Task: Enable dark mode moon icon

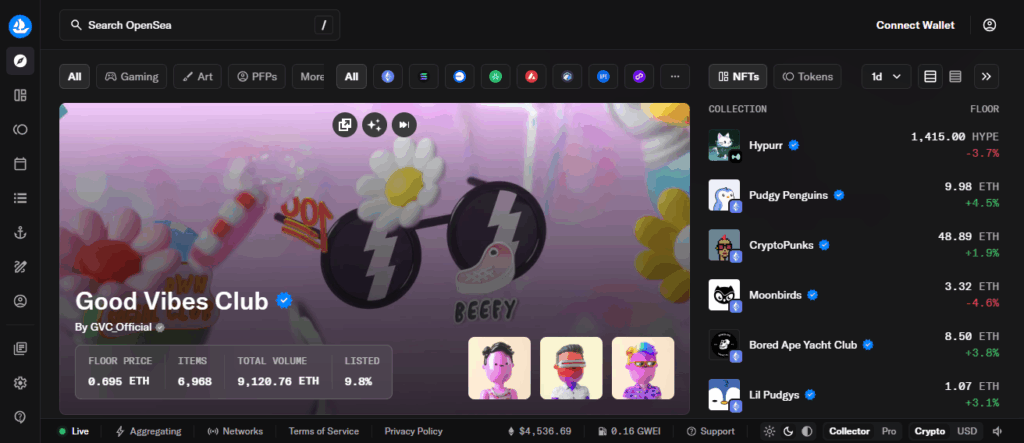Action: [787, 431]
